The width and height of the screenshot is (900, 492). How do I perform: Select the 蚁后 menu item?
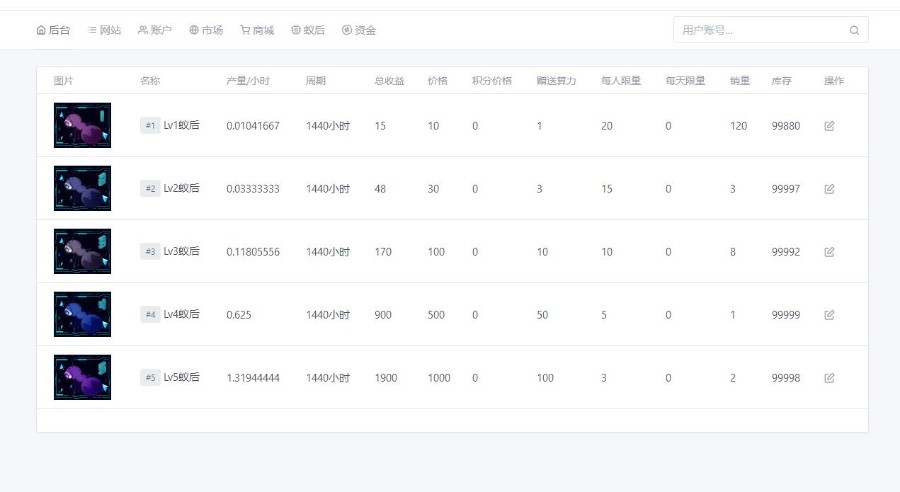click(x=308, y=30)
